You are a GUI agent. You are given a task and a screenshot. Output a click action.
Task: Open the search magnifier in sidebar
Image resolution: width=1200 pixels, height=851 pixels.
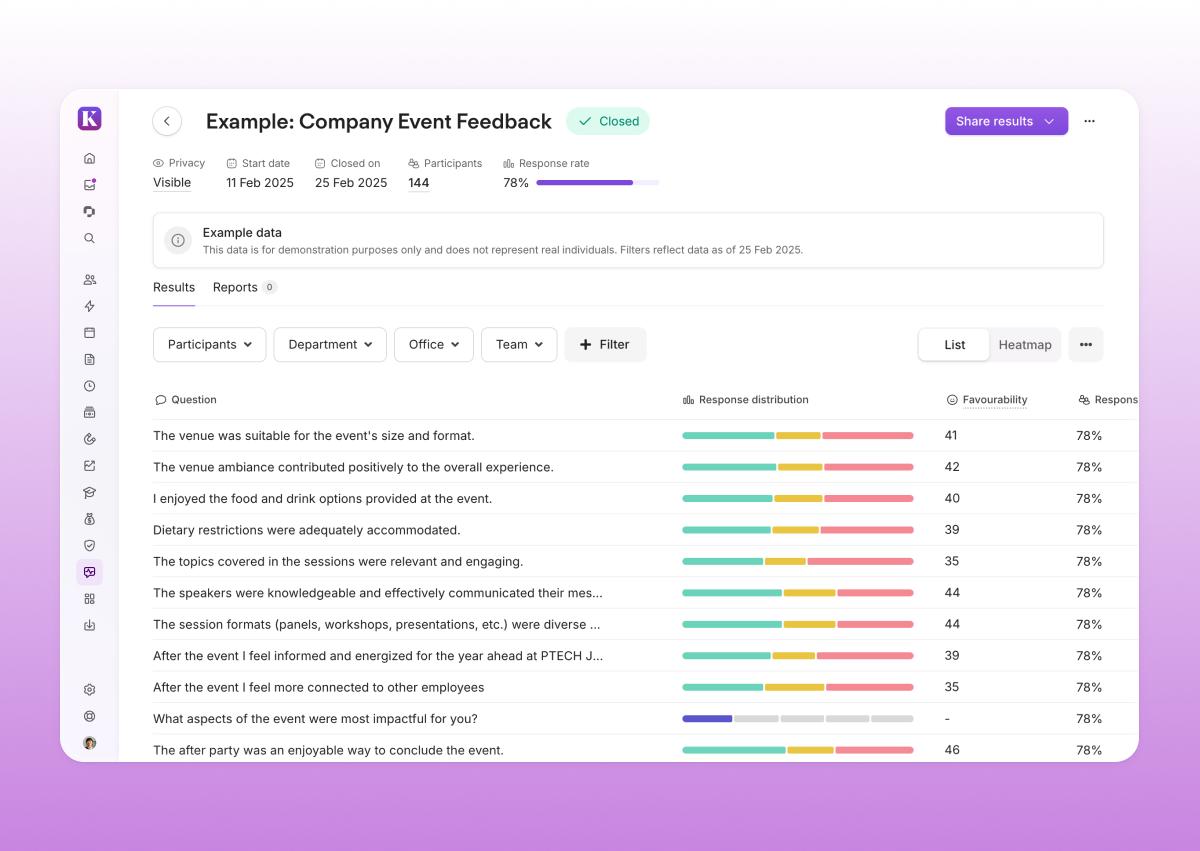pyautogui.click(x=89, y=238)
